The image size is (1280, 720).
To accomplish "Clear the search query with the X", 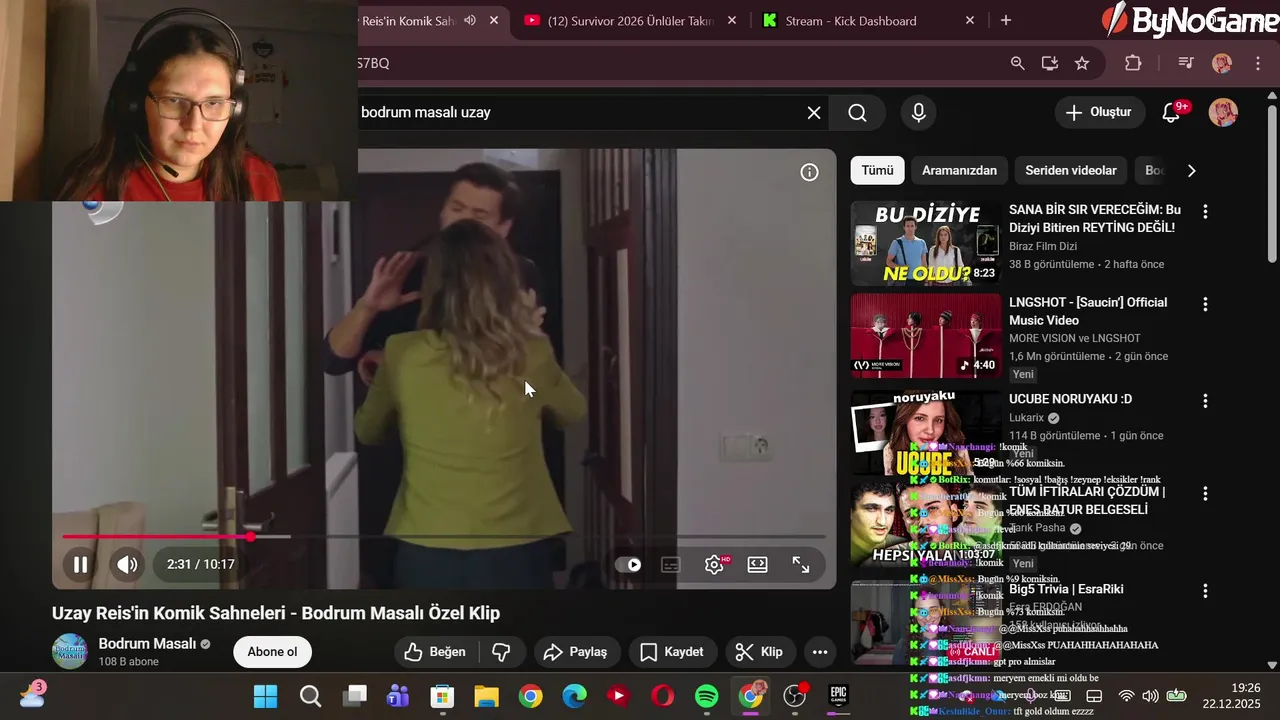I will (x=814, y=113).
